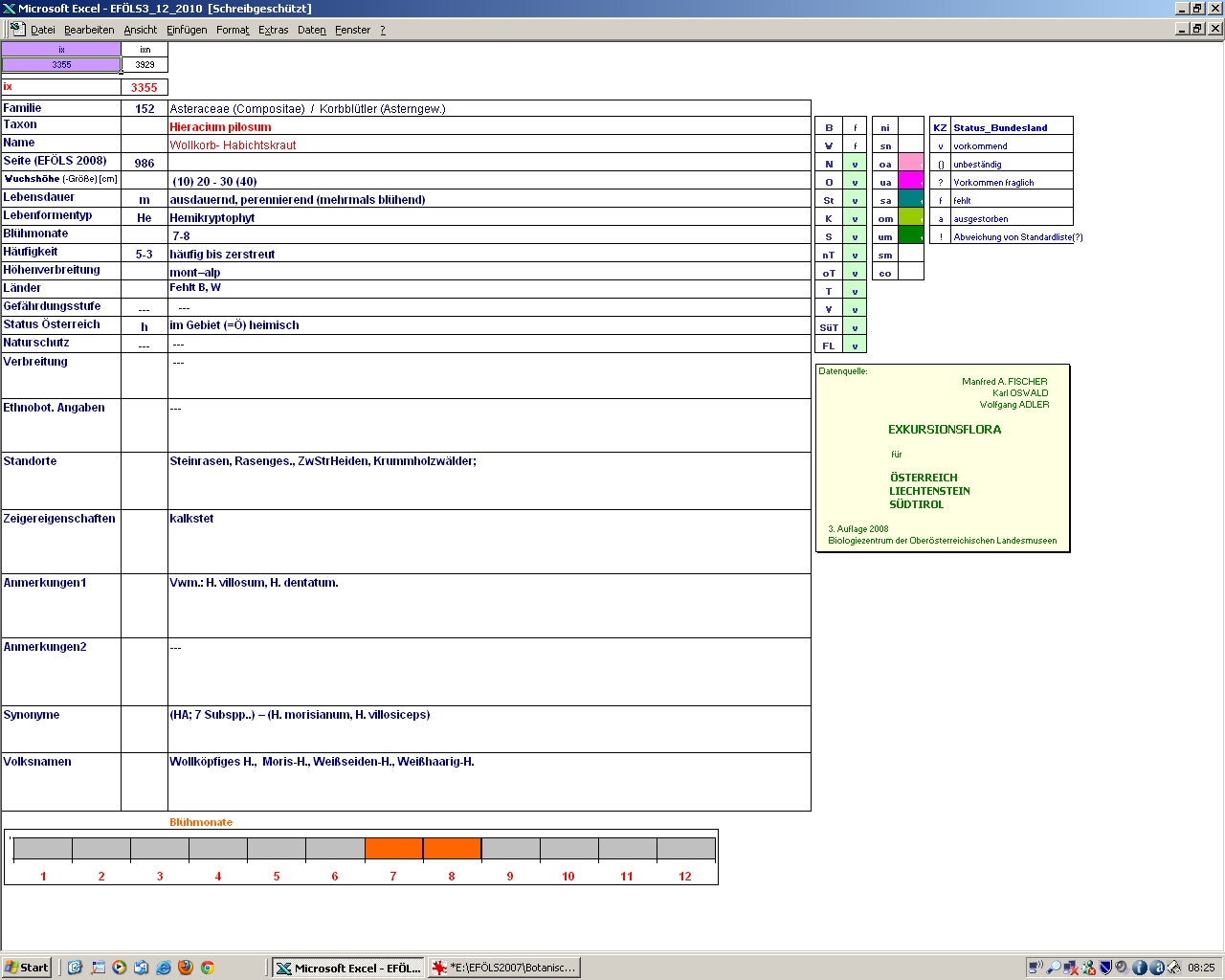Screen dimensions: 1225x980
Task: Click the name 'Wollkorb- Habichtskraut'
Action: [233, 145]
